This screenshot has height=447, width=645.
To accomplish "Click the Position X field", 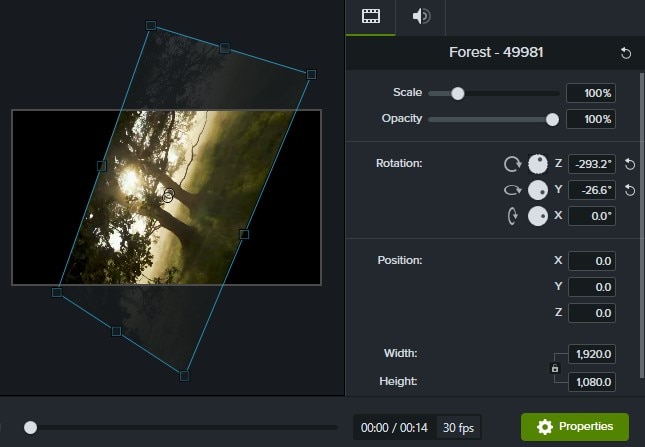I will tap(592, 261).
